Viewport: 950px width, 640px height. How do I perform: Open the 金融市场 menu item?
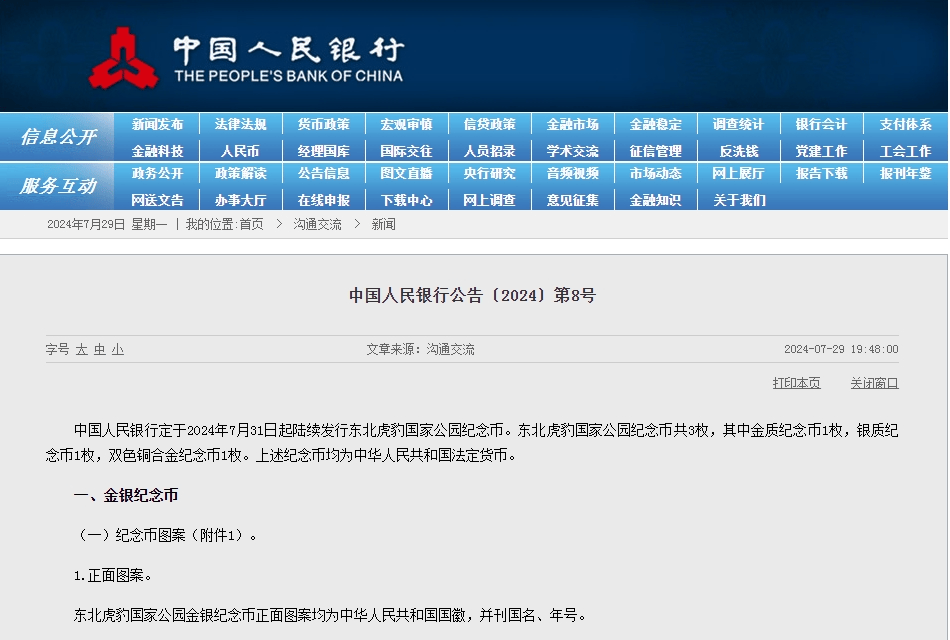(x=573, y=124)
